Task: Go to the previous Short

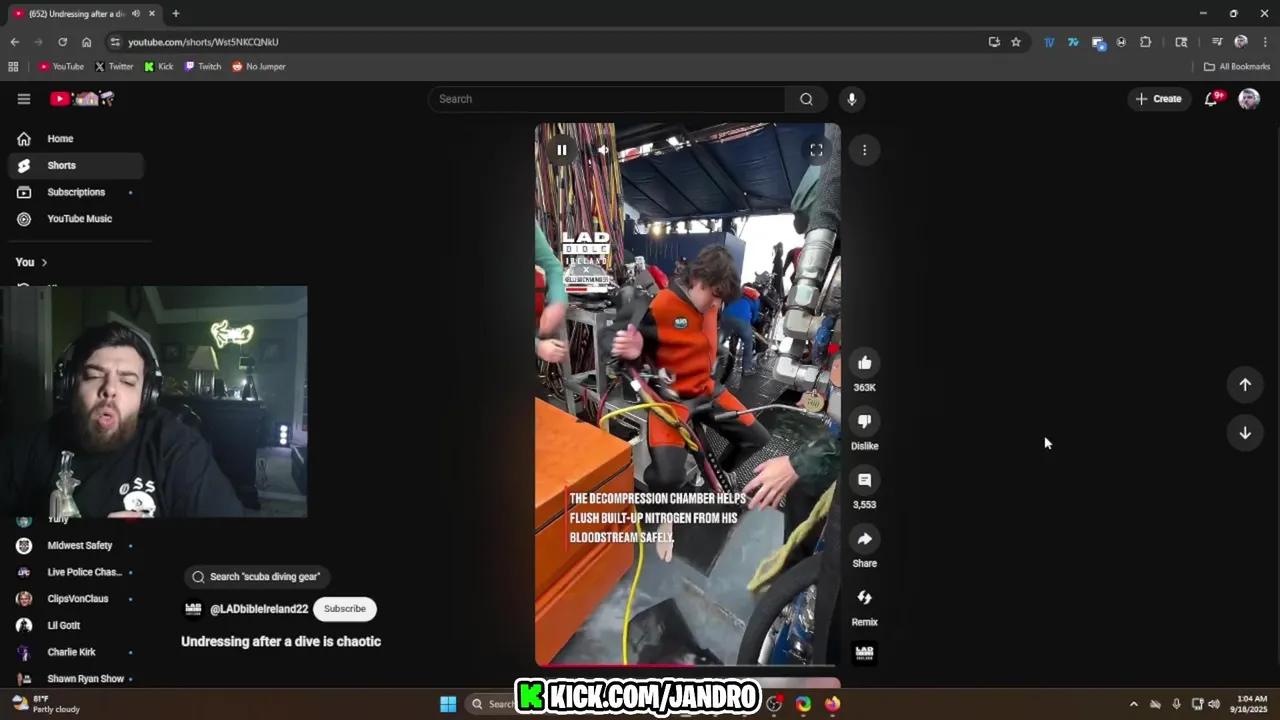Action: 1245,385
